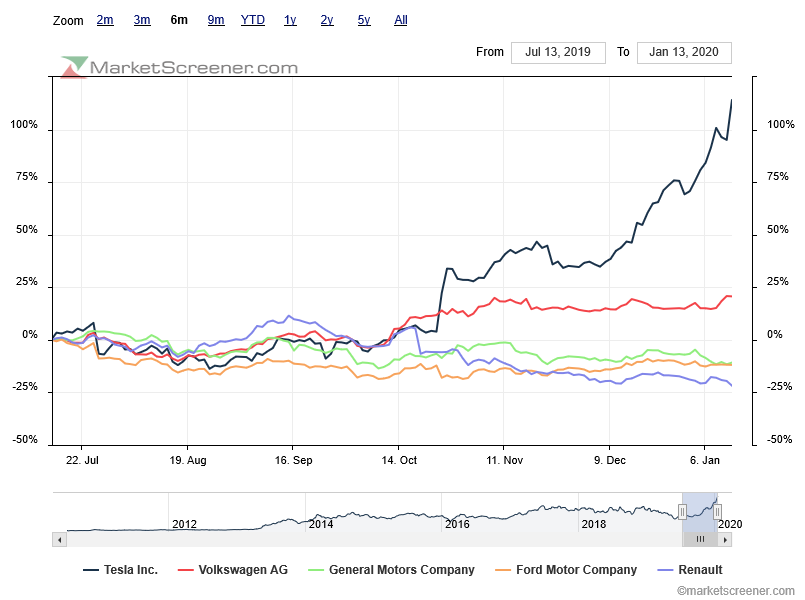Toggle the Renault series in legend
This screenshot has width=805, height=600.
click(x=689, y=570)
